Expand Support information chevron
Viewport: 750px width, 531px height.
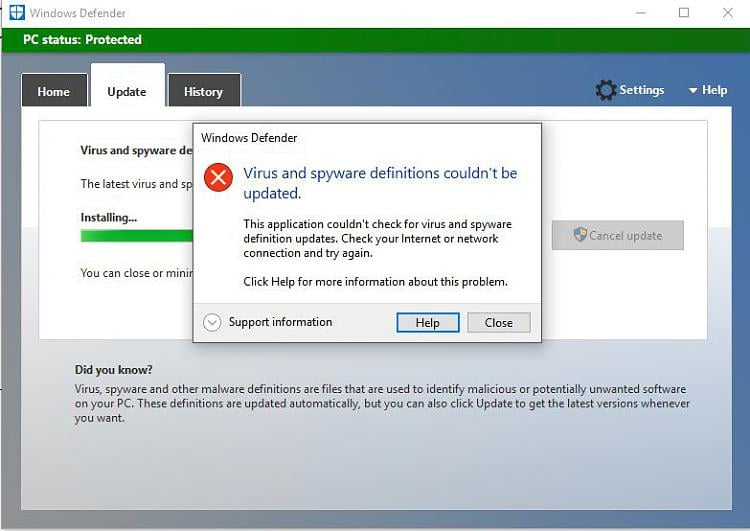211,322
